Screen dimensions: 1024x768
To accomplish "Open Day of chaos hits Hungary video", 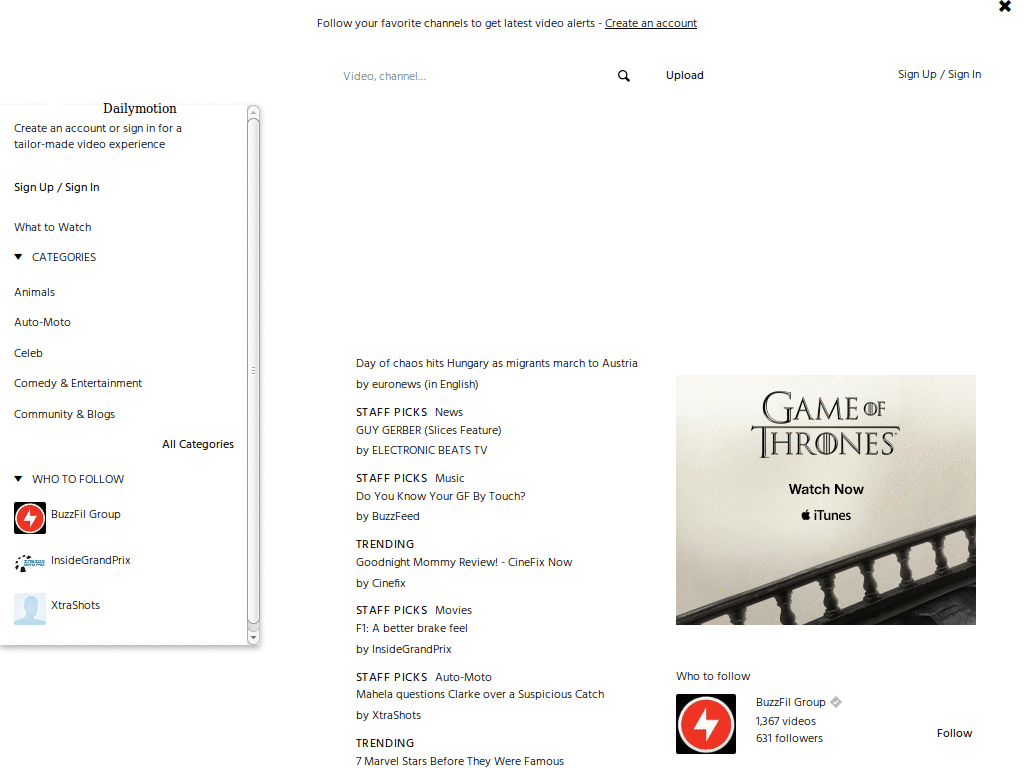I will click(x=496, y=363).
